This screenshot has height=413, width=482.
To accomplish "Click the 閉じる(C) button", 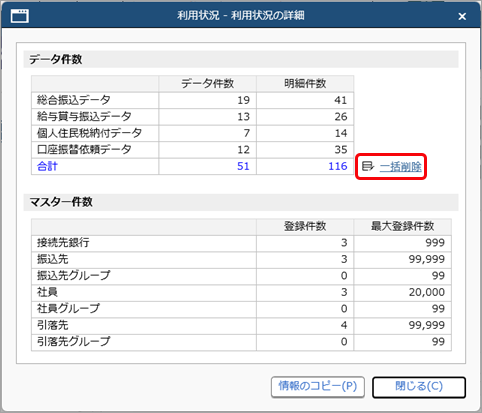I will tap(419, 387).
